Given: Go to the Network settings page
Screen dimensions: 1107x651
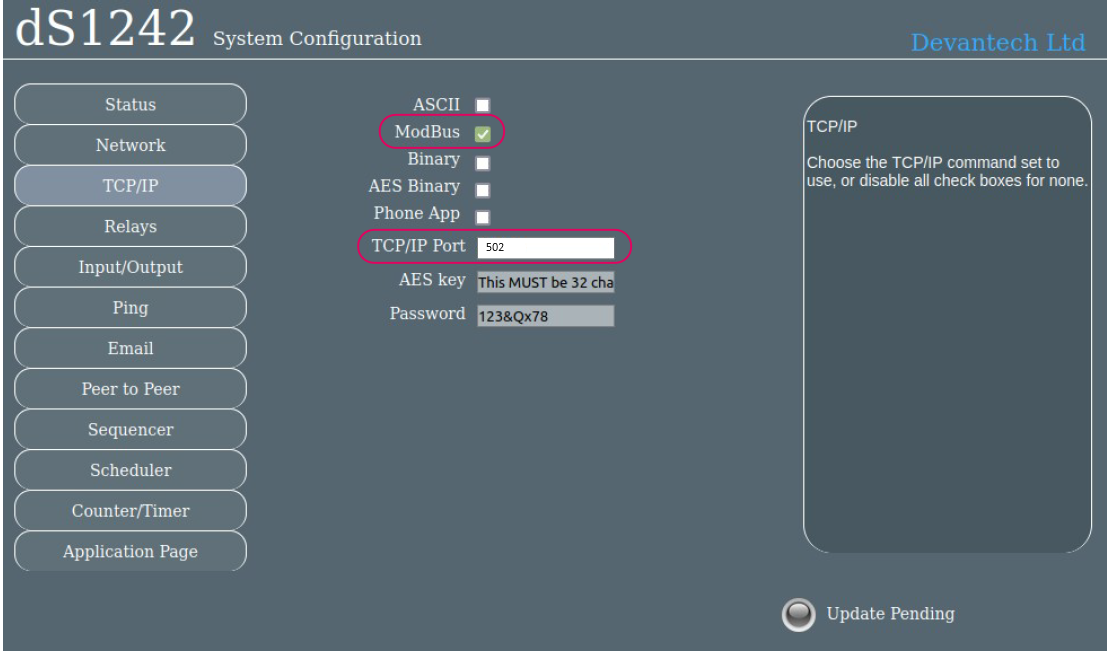Looking at the screenshot, I should click(x=130, y=145).
